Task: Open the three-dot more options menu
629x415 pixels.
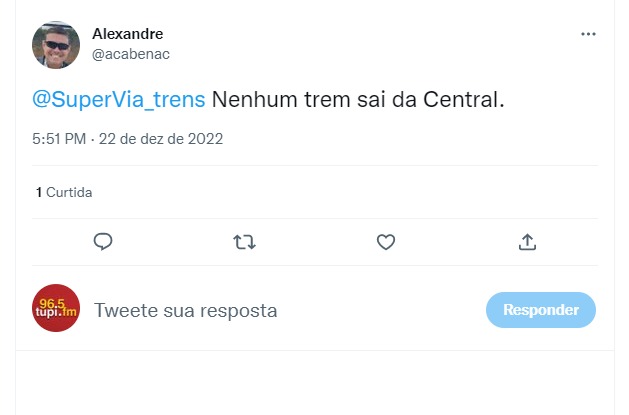Action: coord(588,34)
